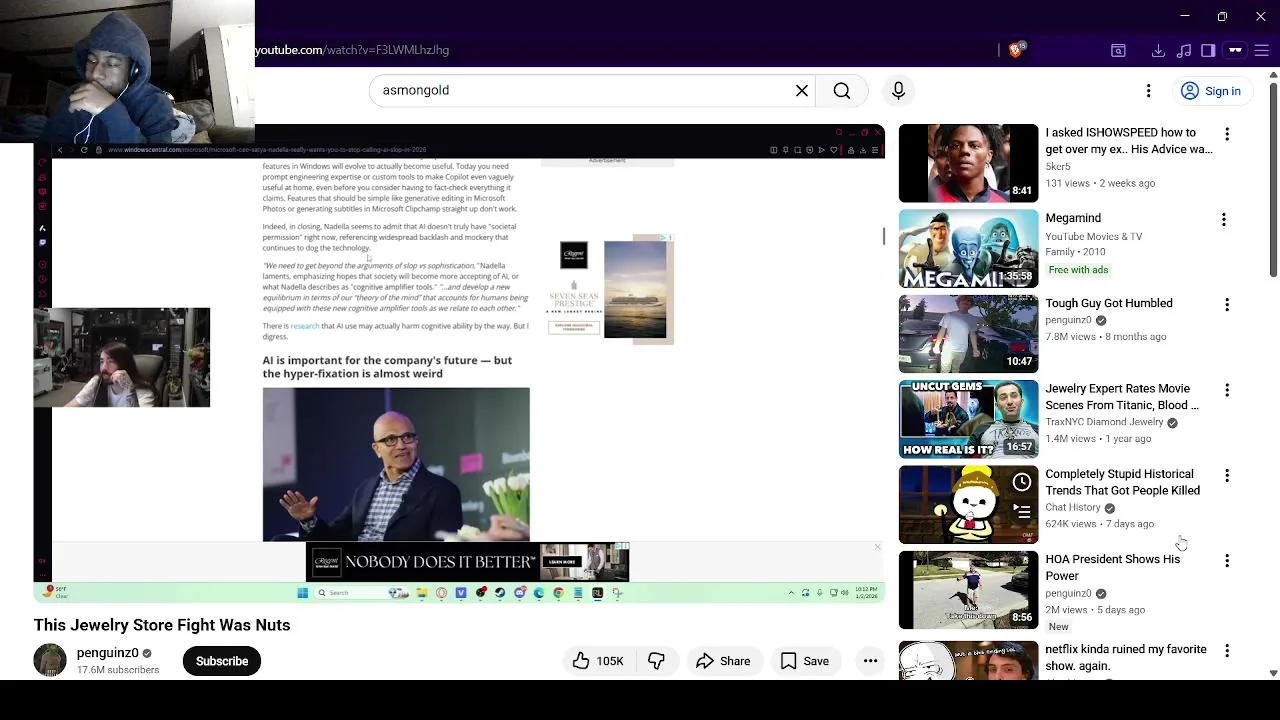Click 'New' badge under HOA President video
The width and height of the screenshot is (1280, 720).
pos(1058,627)
